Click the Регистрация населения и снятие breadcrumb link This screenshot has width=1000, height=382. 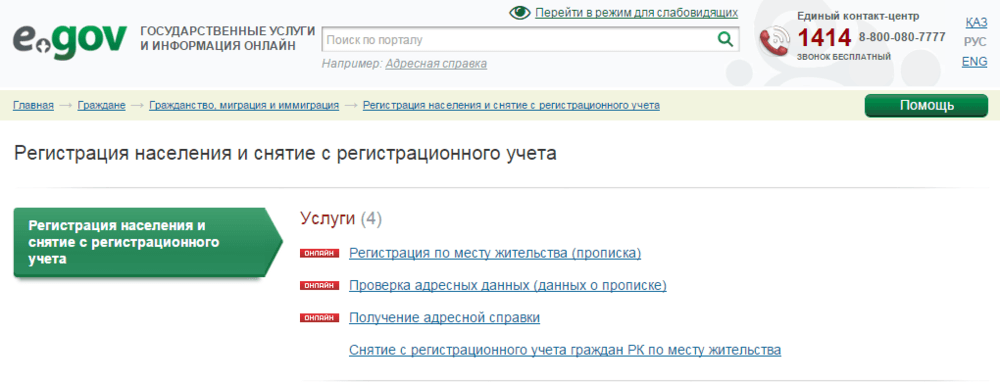tap(511, 105)
